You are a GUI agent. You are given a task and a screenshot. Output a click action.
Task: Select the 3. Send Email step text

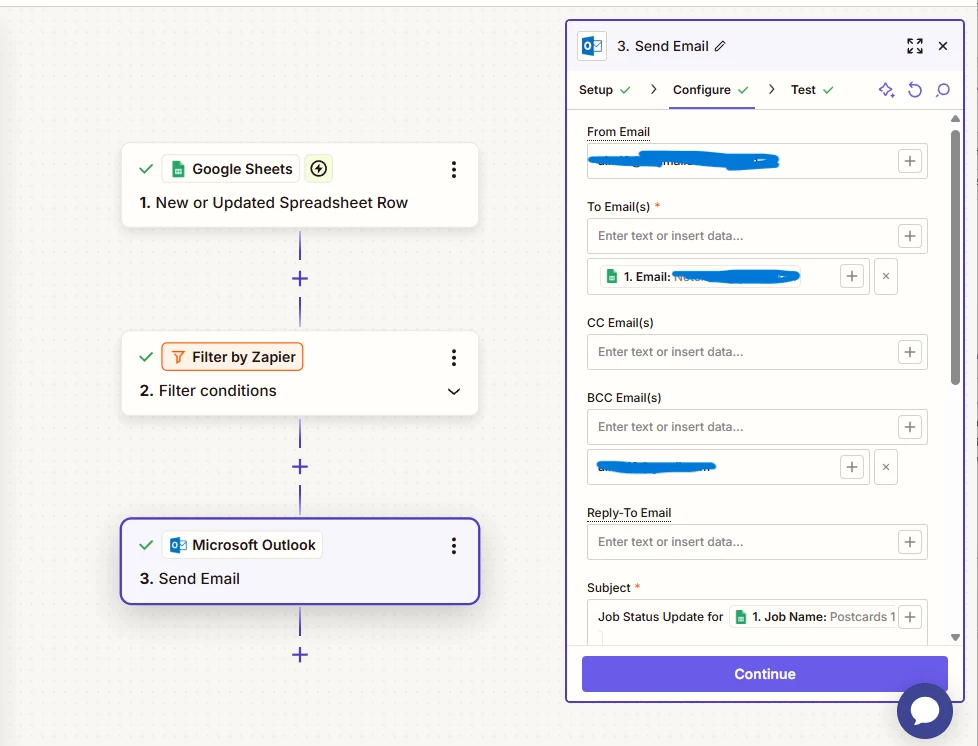tap(190, 578)
